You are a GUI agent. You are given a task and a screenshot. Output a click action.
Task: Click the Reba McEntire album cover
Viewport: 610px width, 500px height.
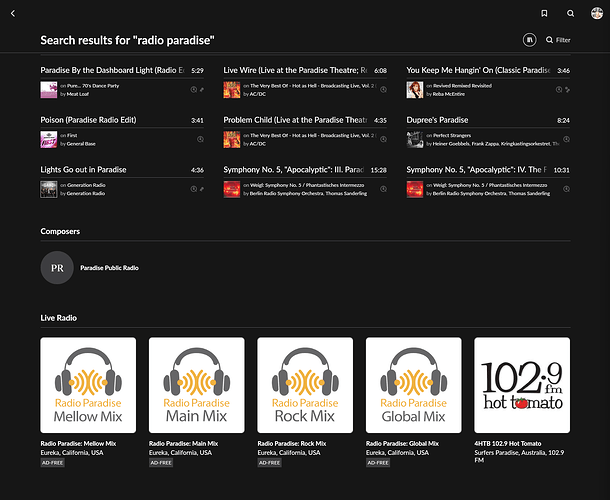pos(415,90)
